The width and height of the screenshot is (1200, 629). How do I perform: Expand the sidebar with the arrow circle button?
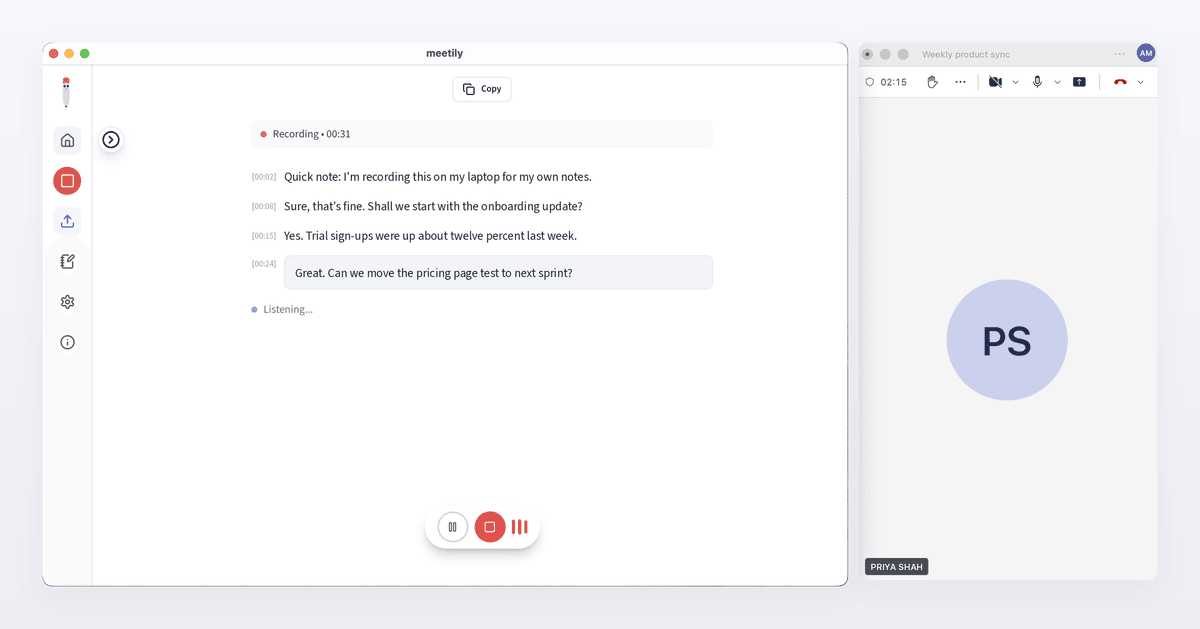click(x=111, y=140)
